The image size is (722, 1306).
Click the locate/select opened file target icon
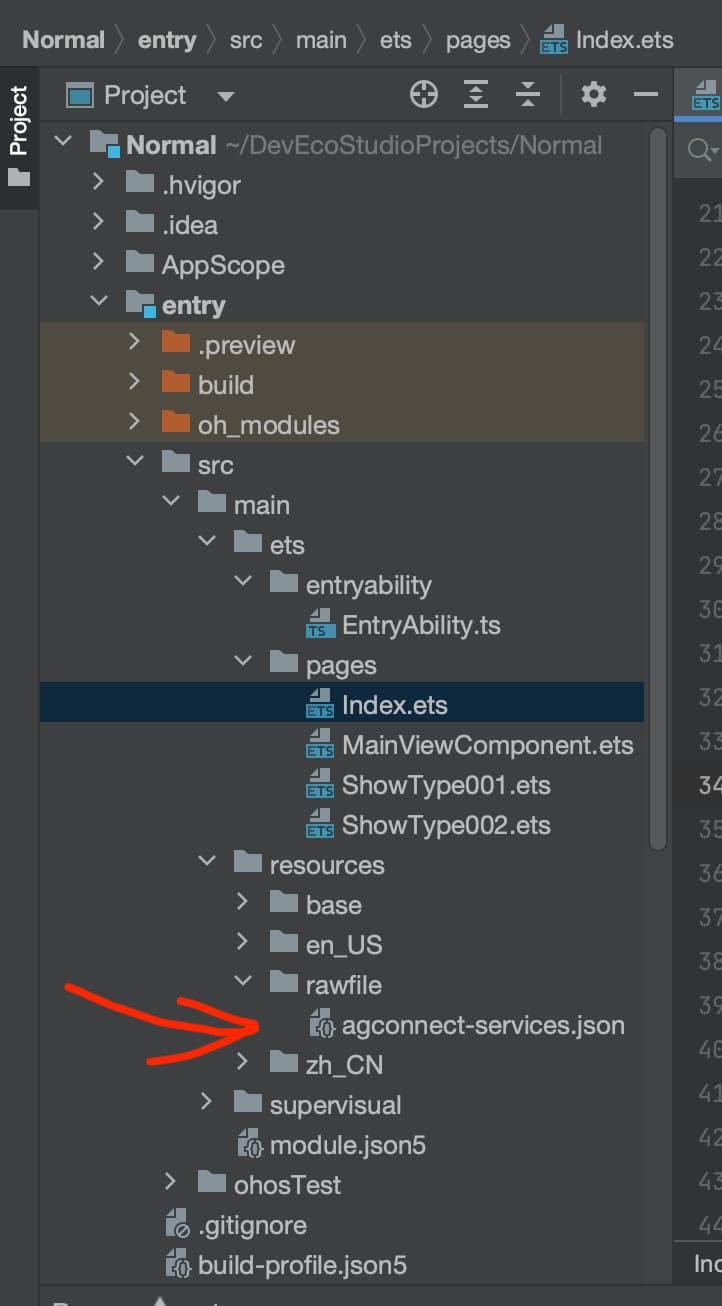(424, 95)
